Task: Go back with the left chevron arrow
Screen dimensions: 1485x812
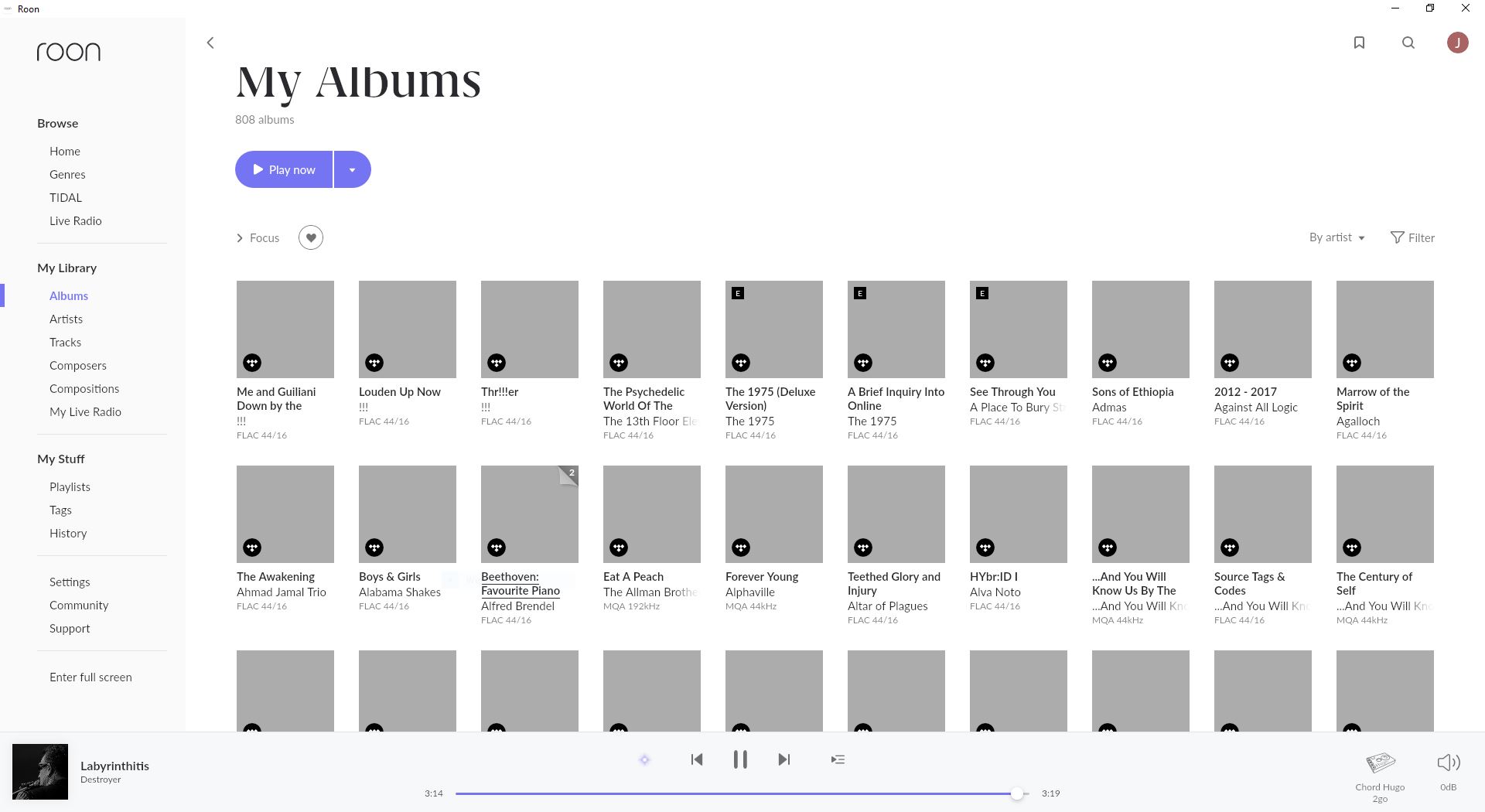Action: click(210, 43)
